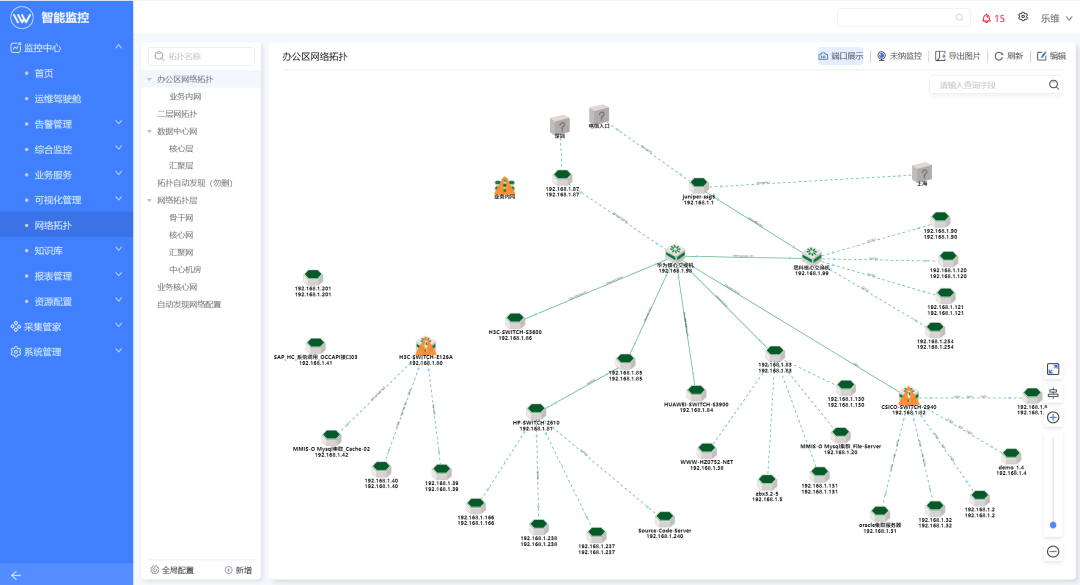Collapse the 办公区网络拓扑 tree node
This screenshot has height=585, width=1080.
150,79
